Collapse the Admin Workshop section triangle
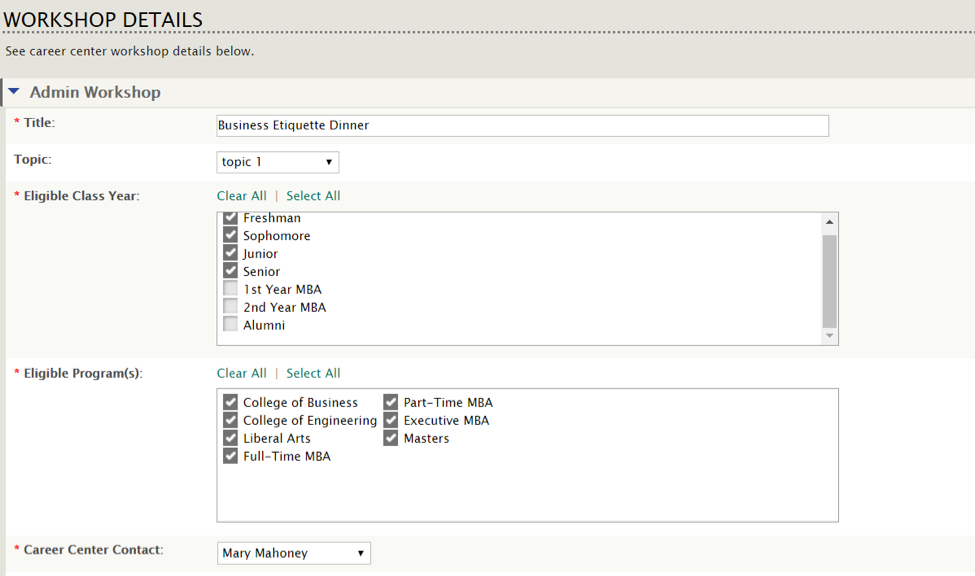The height and width of the screenshot is (576, 975). click(x=14, y=91)
